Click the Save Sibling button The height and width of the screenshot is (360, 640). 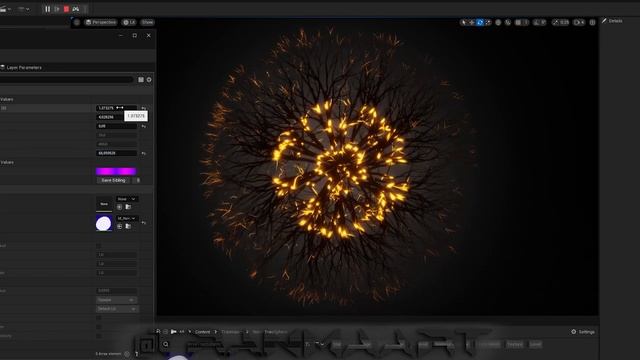pos(113,180)
